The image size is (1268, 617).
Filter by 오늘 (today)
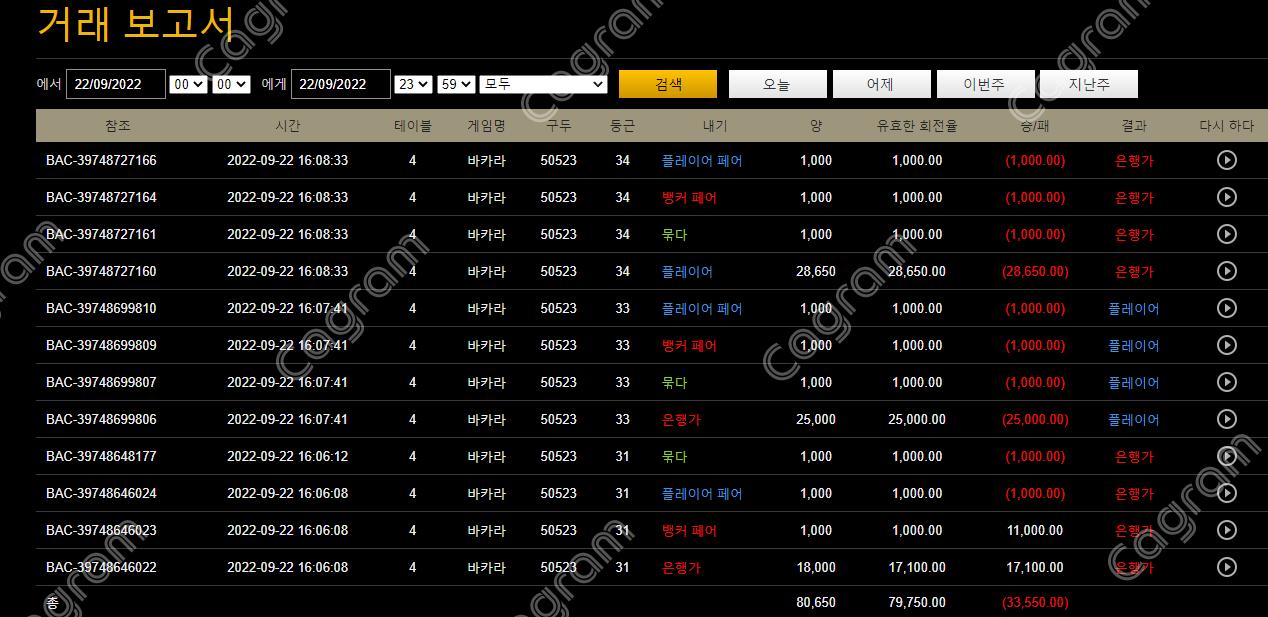[777, 84]
